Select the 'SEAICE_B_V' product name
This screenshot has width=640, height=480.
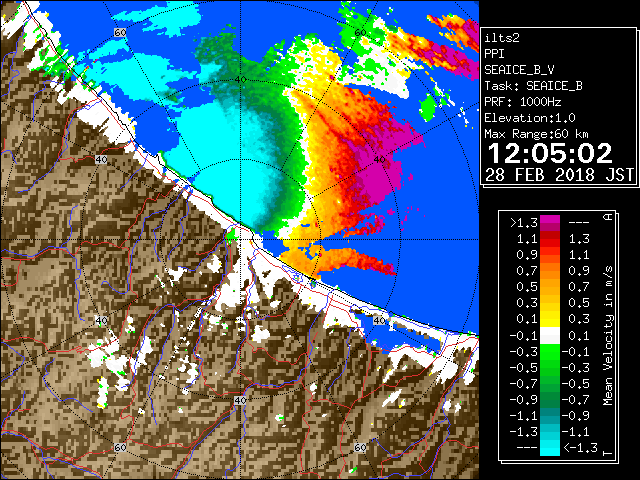(x=519, y=70)
